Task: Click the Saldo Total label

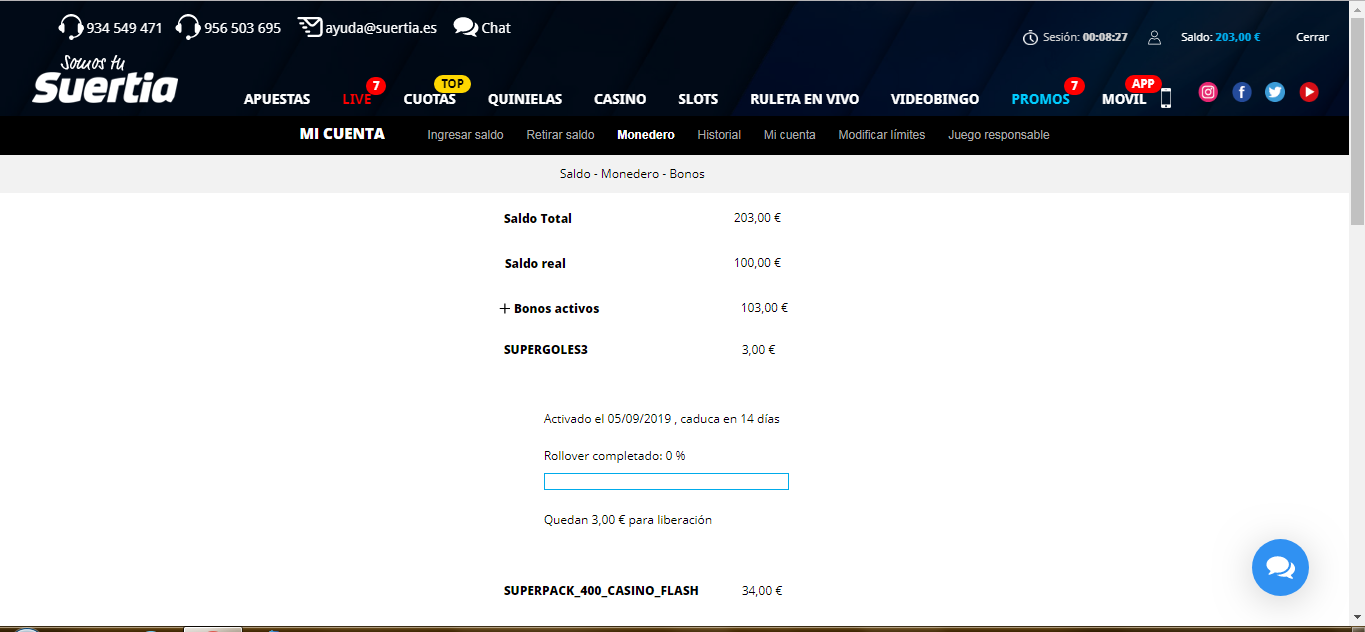Action: click(x=538, y=219)
